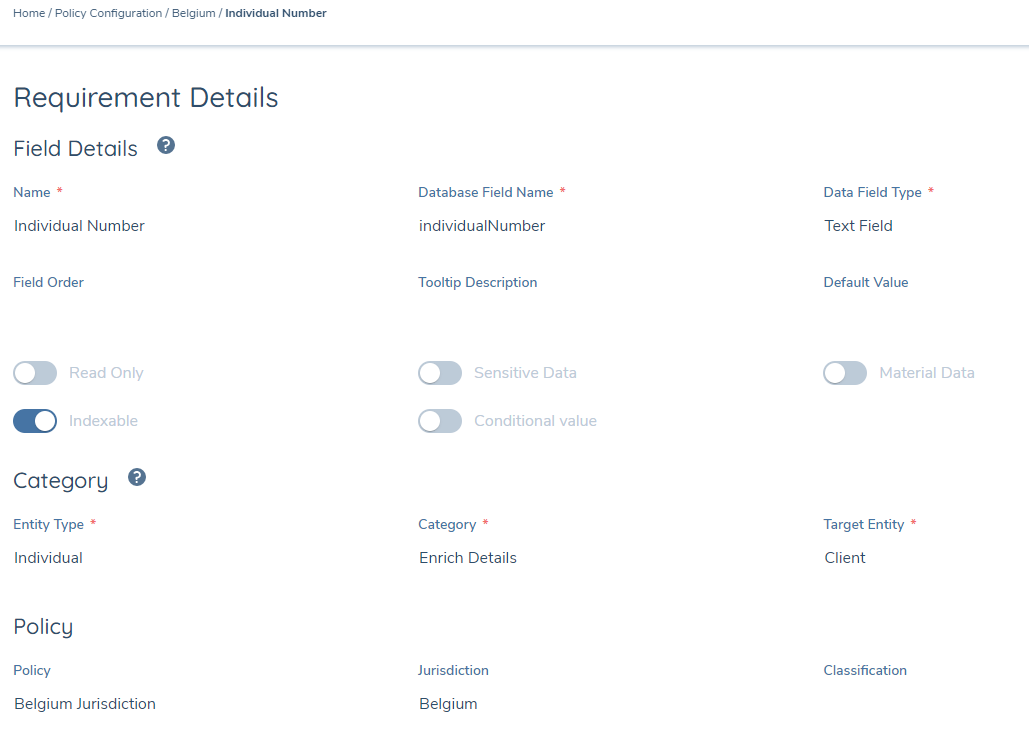Viewport: 1029px width, 739px height.
Task: Click the Jurisdiction field showing Belgium
Action: point(600,704)
